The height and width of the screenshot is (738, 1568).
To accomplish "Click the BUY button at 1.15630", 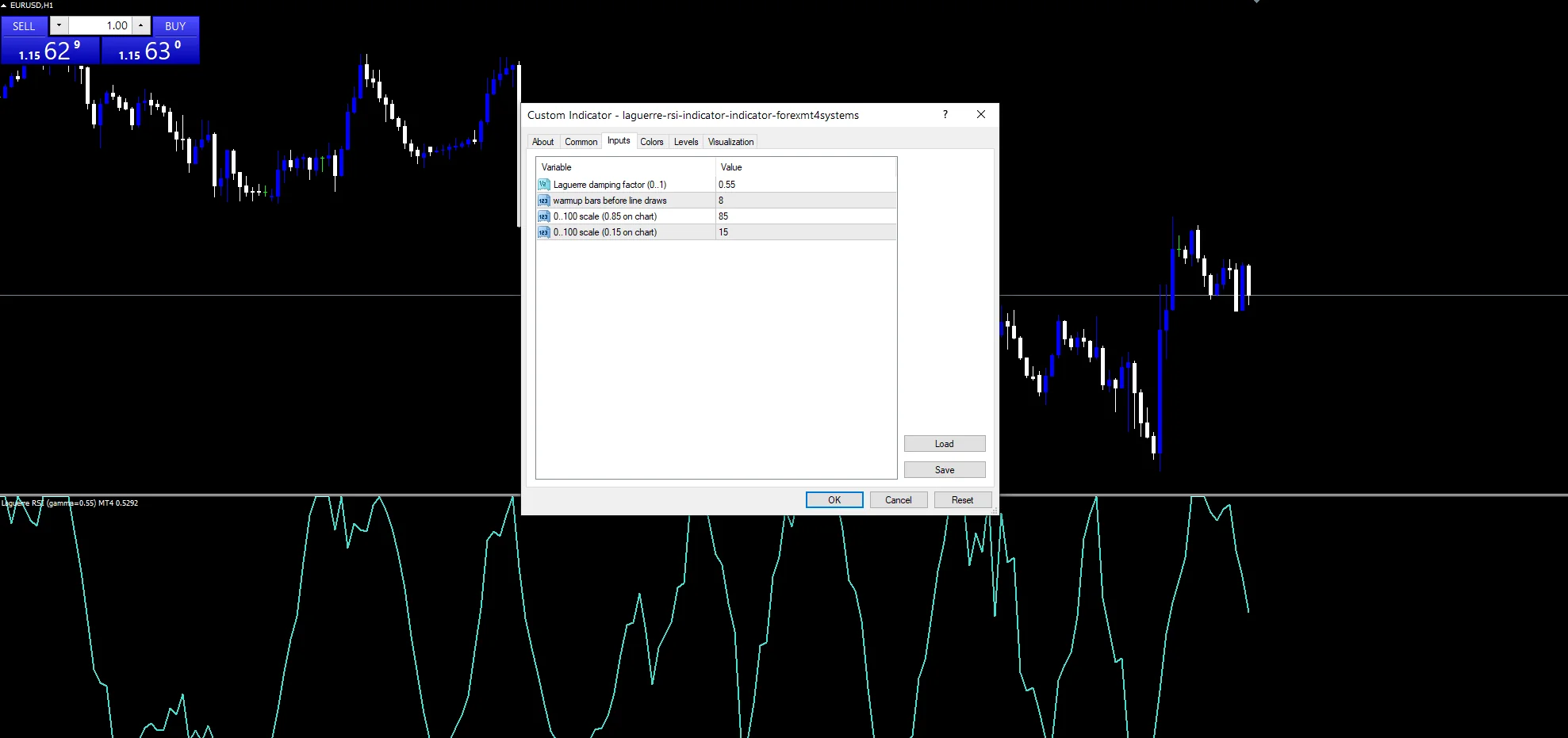I will click(x=151, y=40).
